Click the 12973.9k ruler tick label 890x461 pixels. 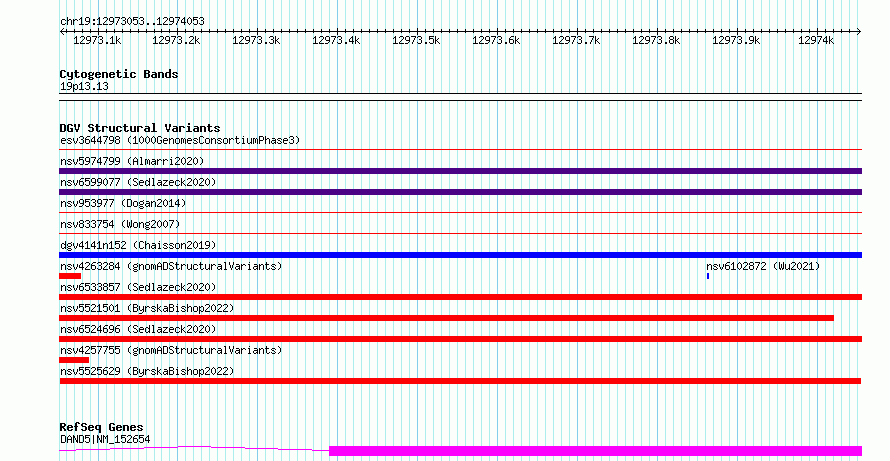tap(736, 40)
